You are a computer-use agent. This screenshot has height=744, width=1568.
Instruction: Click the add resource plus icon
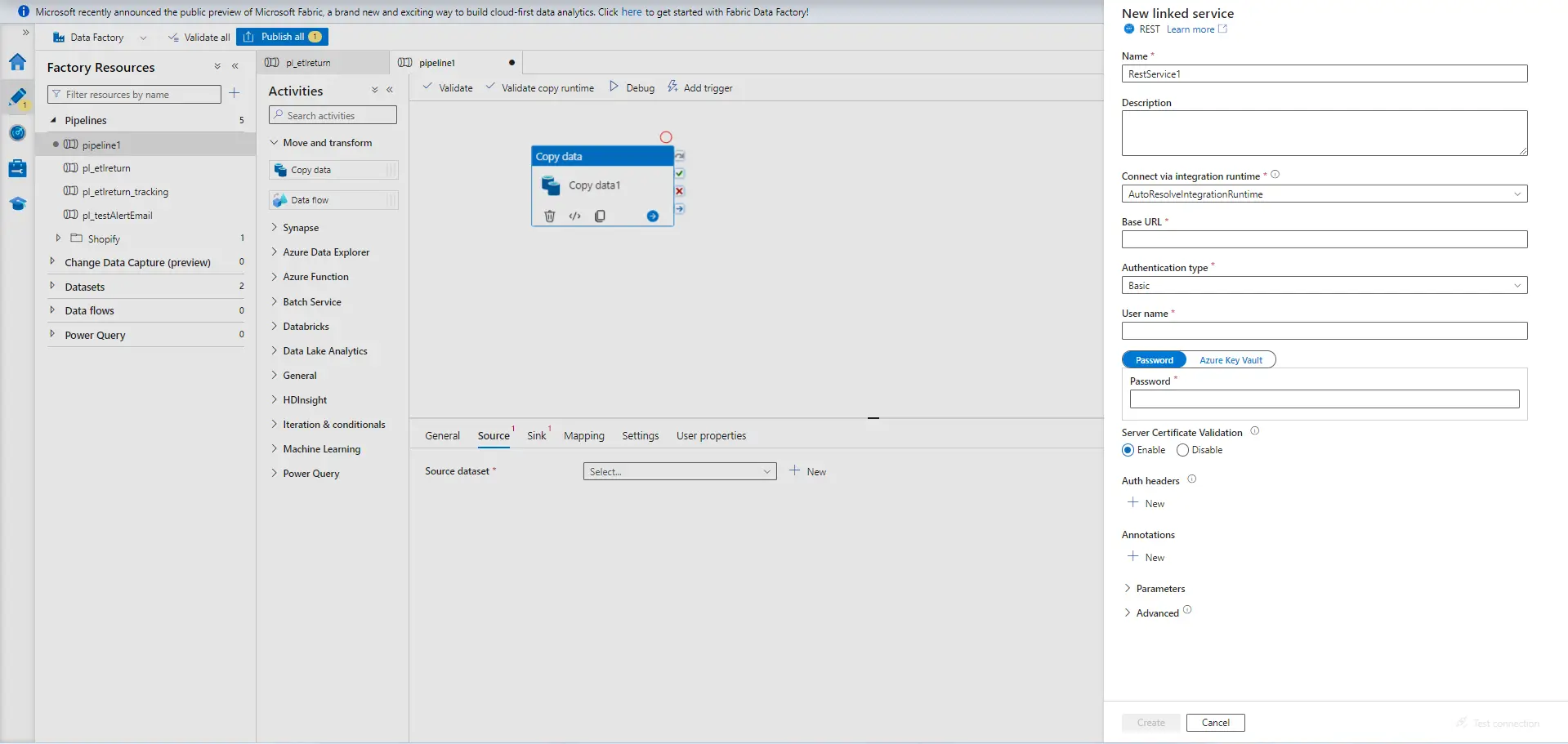(x=235, y=93)
